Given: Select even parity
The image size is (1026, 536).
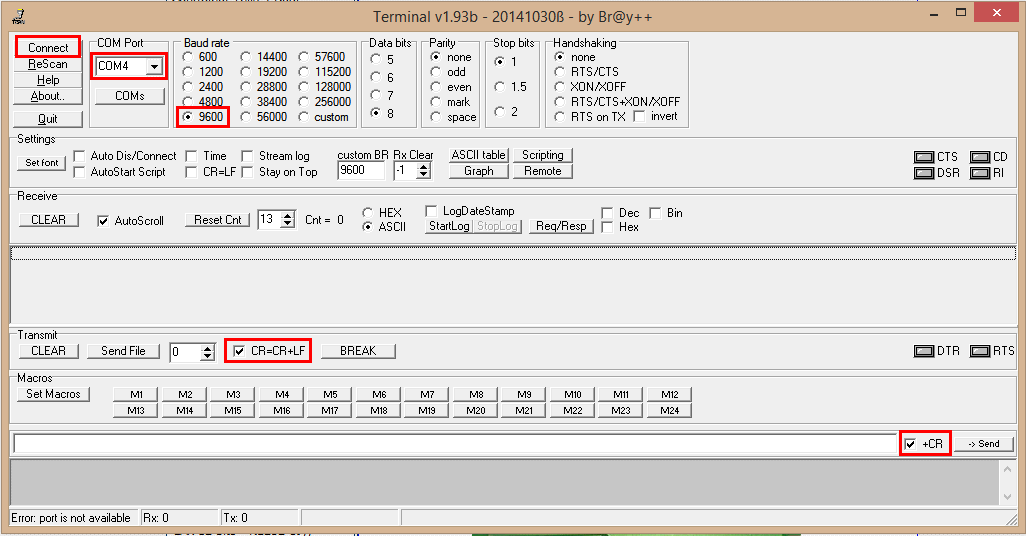Looking at the screenshot, I should [436, 87].
